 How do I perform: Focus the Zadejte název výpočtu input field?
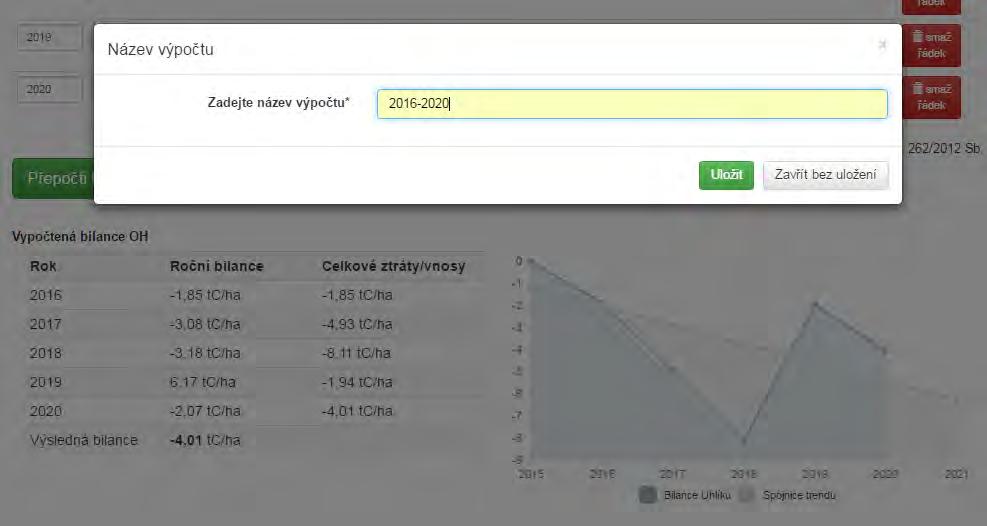click(632, 104)
